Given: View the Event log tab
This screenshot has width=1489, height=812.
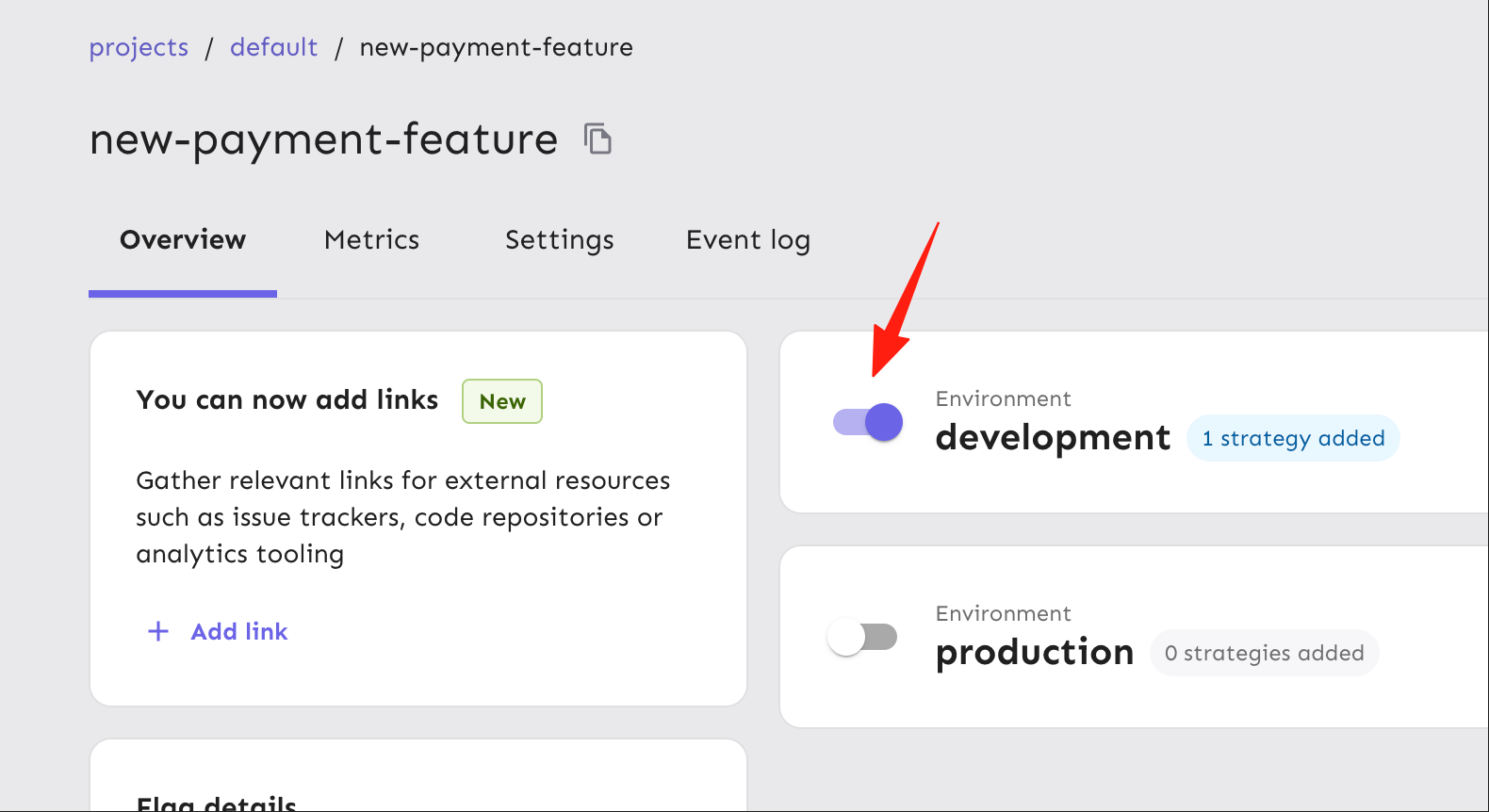Looking at the screenshot, I should tap(748, 240).
